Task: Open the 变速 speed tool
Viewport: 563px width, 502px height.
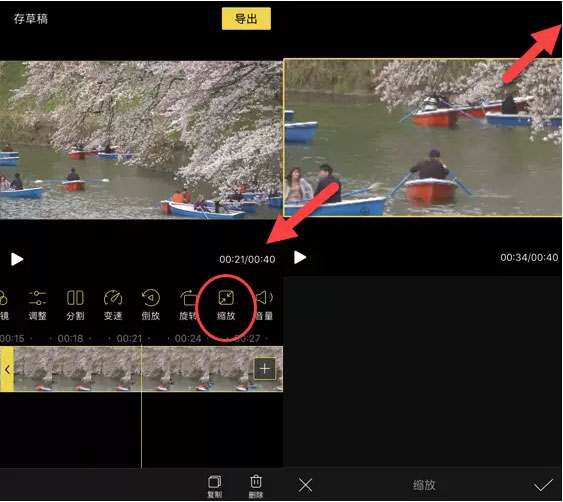Action: [113, 305]
